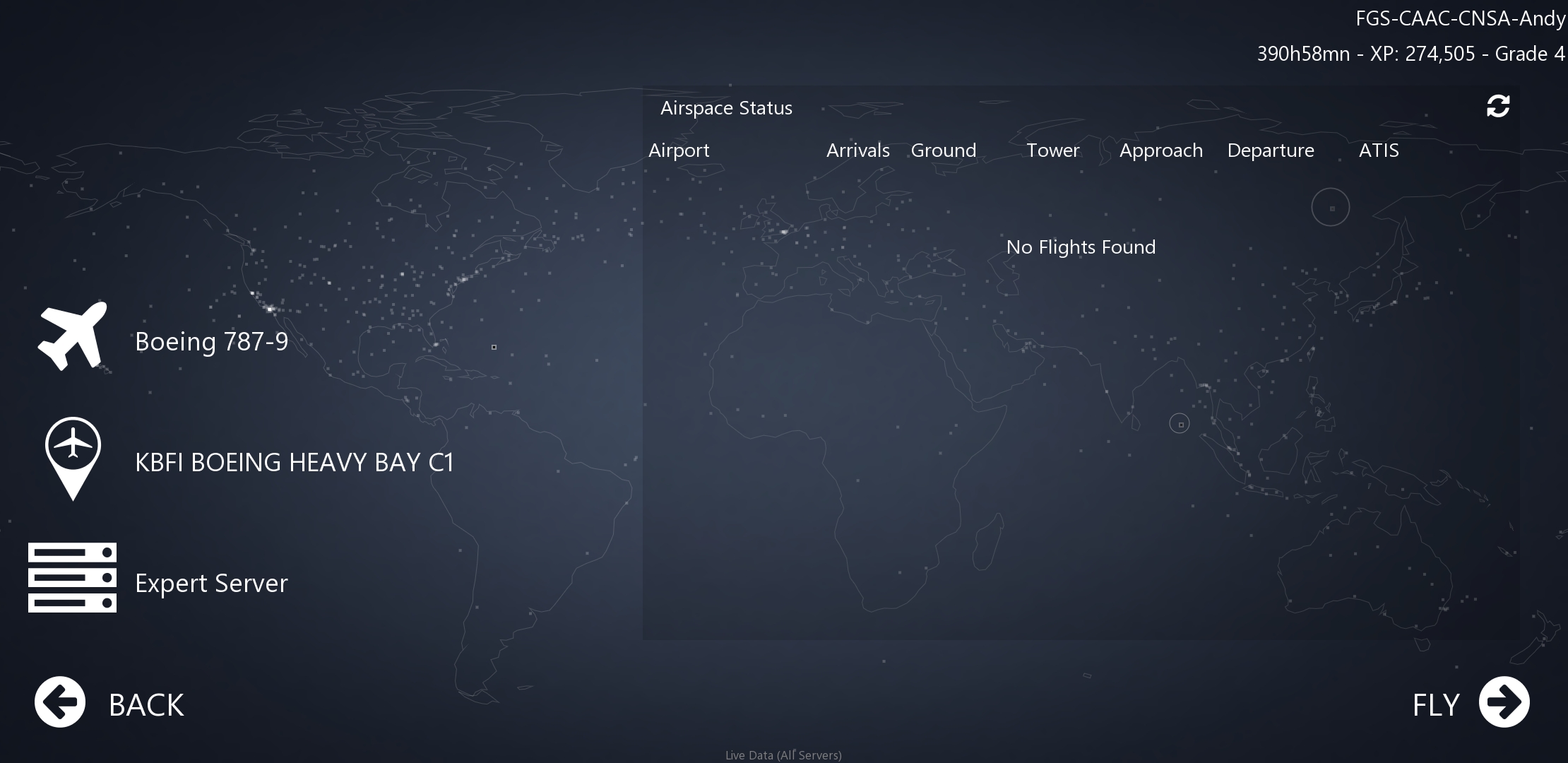1568x763 pixels.
Task: Select the large circled map marker near Siberia
Action: click(1331, 208)
